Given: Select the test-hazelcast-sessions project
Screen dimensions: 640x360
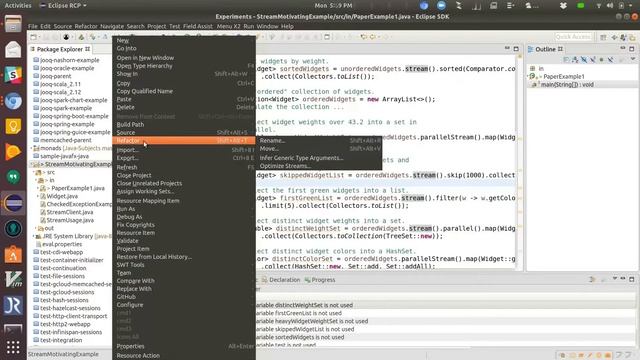Looking at the screenshot, I should (x=70, y=308).
